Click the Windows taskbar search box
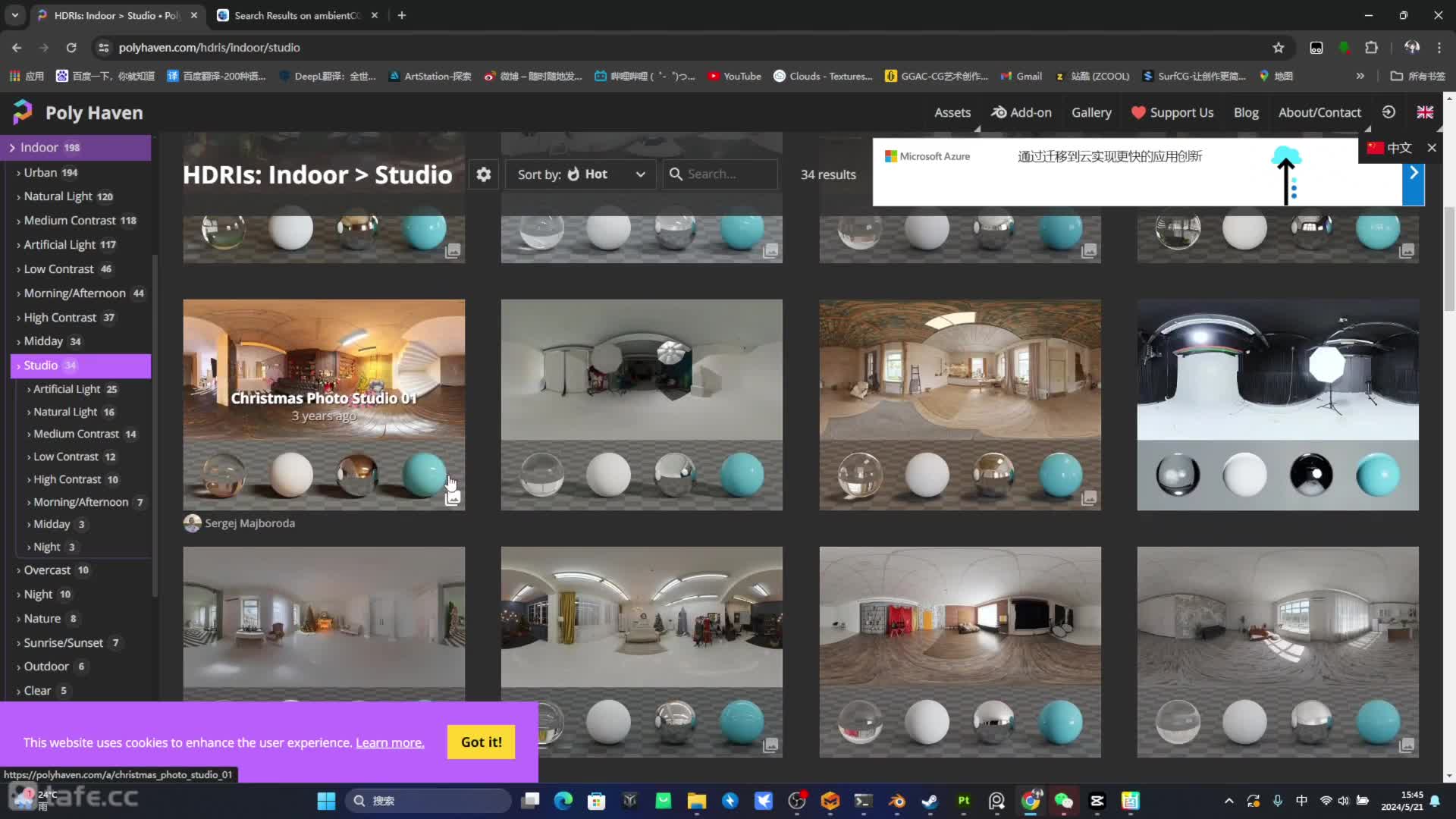 point(428,801)
